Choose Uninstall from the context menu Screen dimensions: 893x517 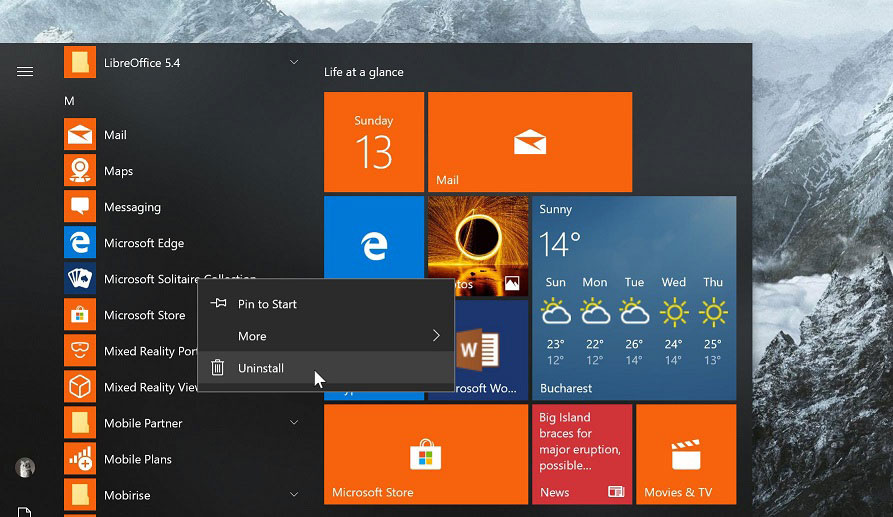[261, 368]
